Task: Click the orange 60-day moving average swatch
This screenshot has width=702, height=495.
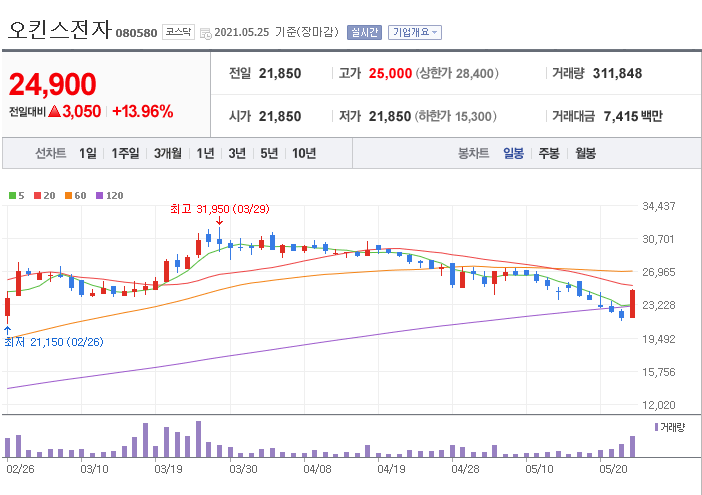Action: pos(68,196)
